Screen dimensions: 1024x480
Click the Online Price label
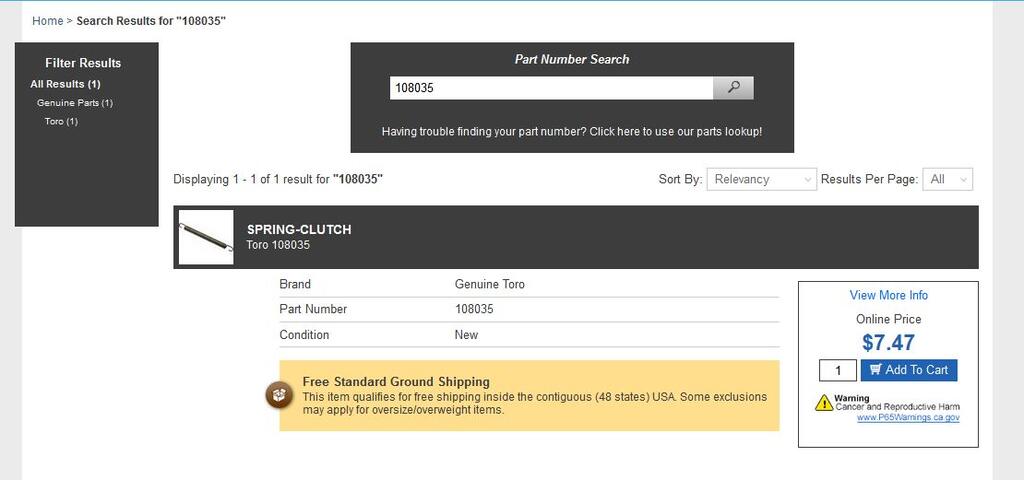[888, 319]
